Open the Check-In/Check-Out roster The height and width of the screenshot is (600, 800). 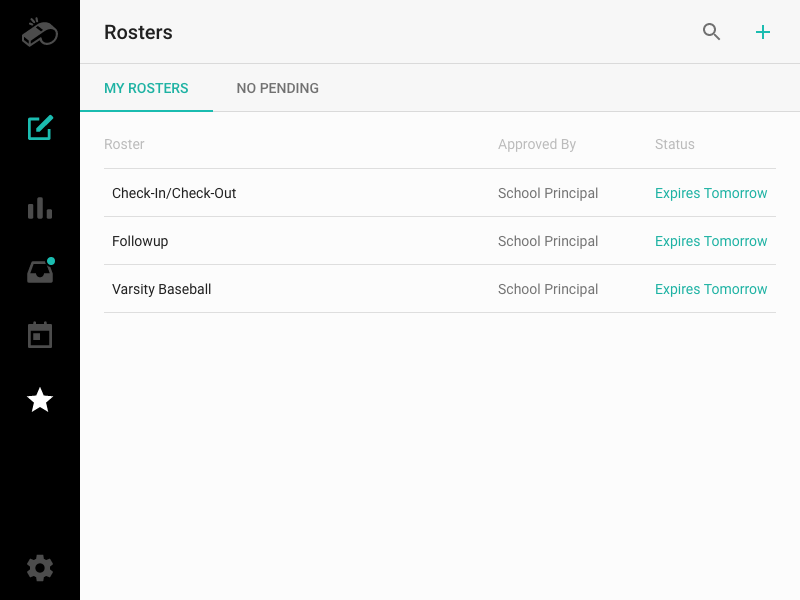174,193
